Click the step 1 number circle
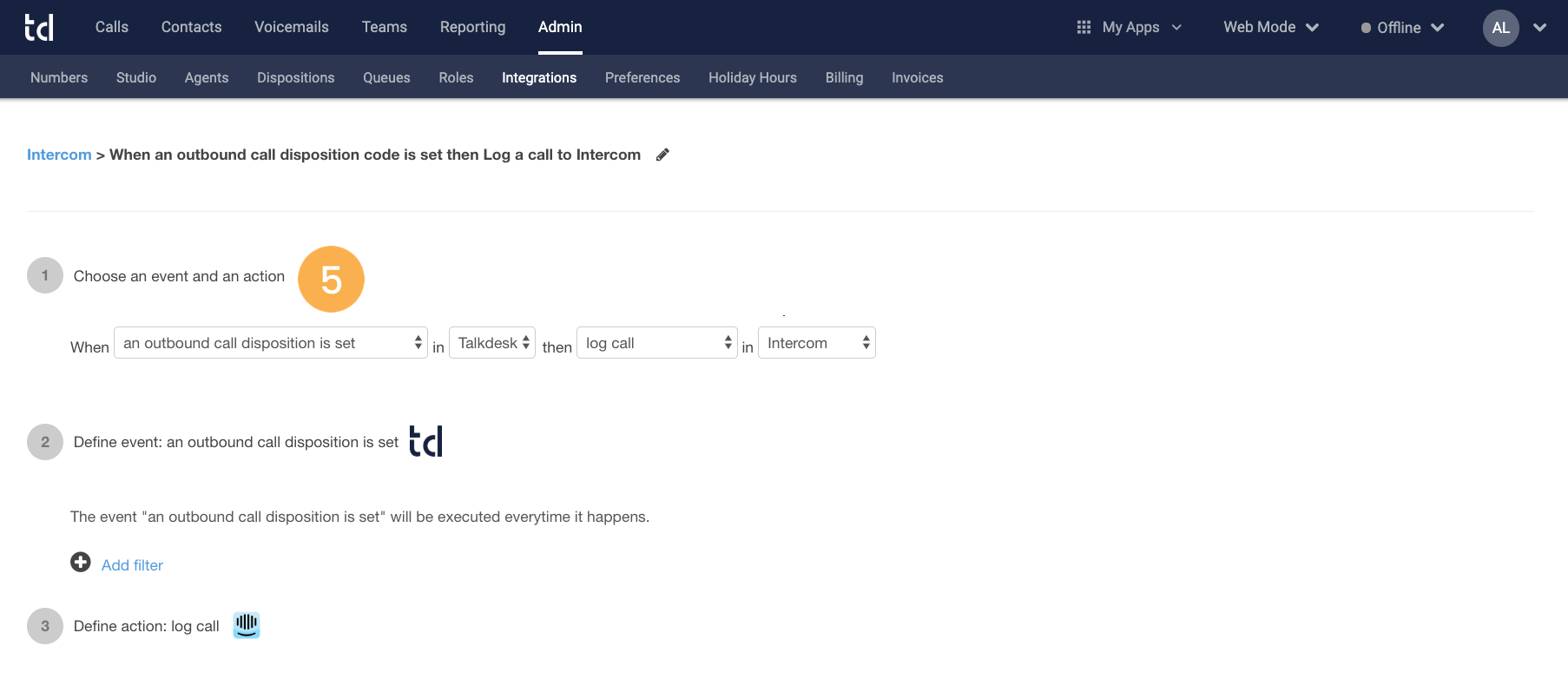 coord(45,275)
